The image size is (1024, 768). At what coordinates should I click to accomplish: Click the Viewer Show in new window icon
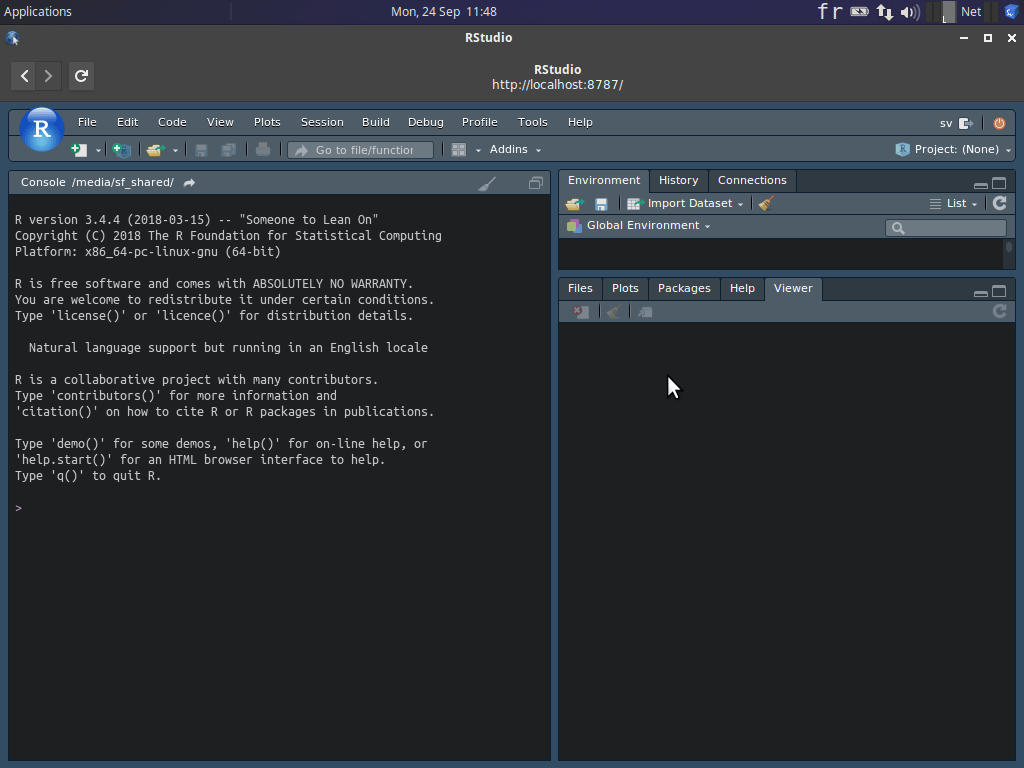click(x=645, y=312)
